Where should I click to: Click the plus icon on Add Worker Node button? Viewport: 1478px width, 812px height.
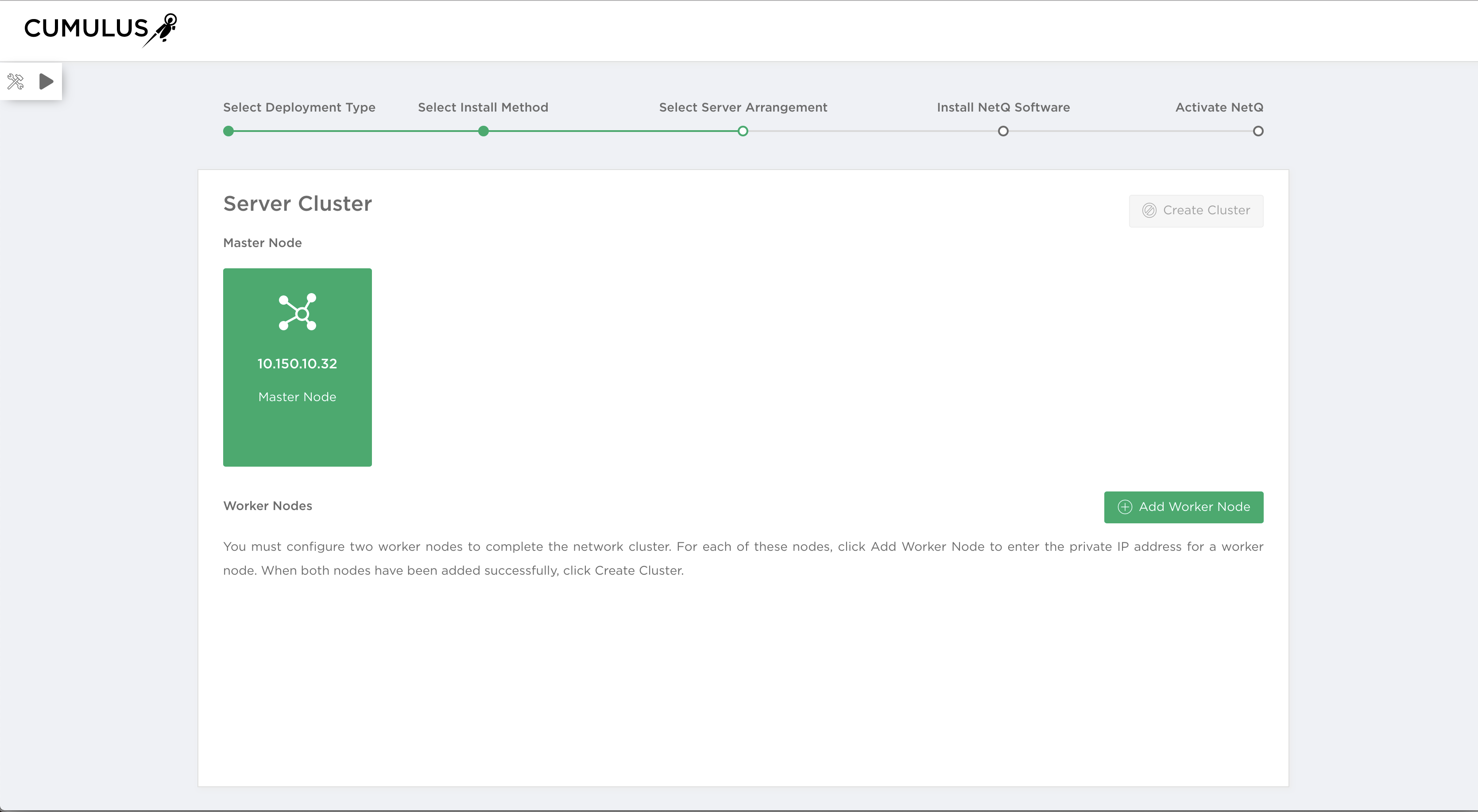[x=1125, y=507]
